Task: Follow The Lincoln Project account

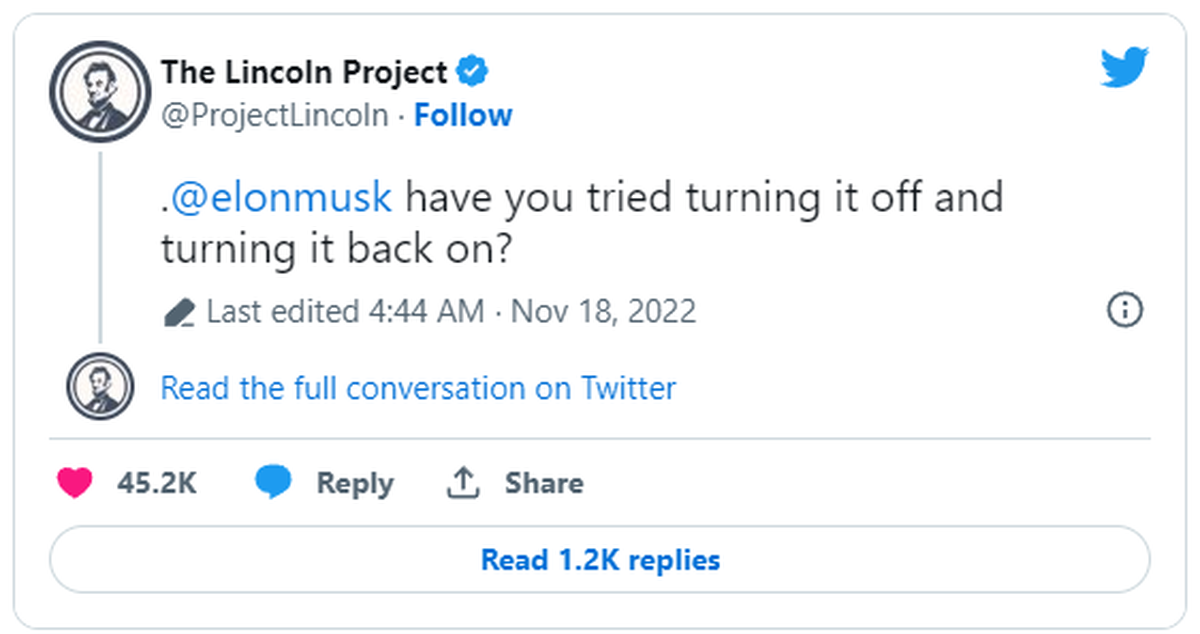Action: pyautogui.click(x=463, y=115)
